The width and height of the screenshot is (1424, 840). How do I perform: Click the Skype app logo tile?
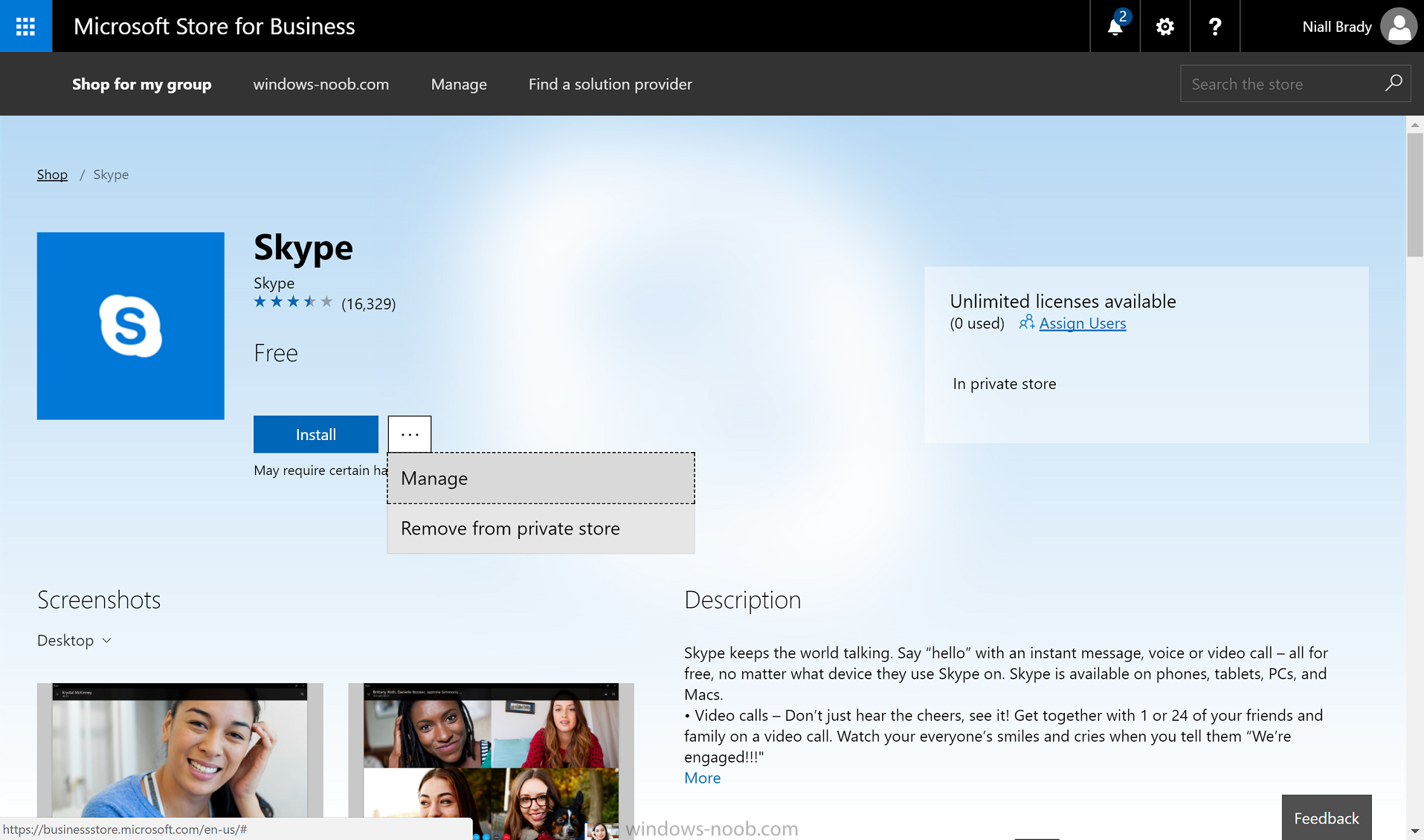click(x=131, y=326)
